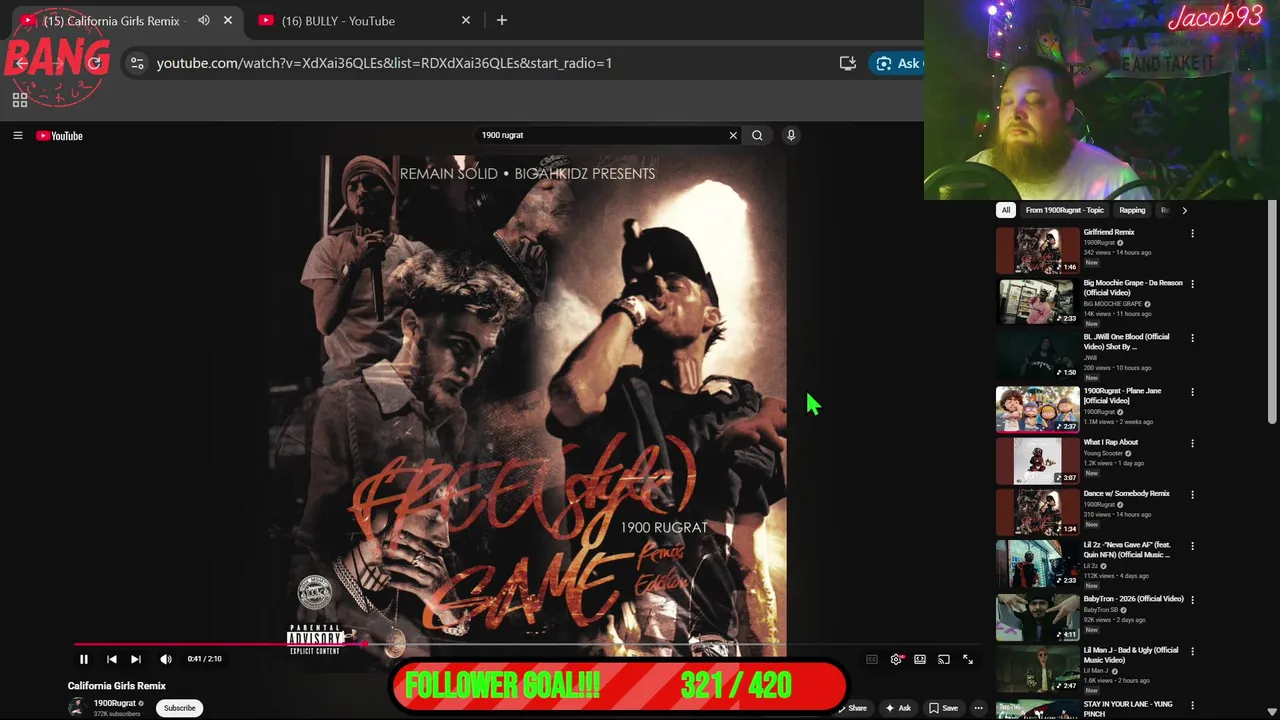Close the California Girls Remix tab
Viewport: 1280px width, 720px height.
pos(228,20)
